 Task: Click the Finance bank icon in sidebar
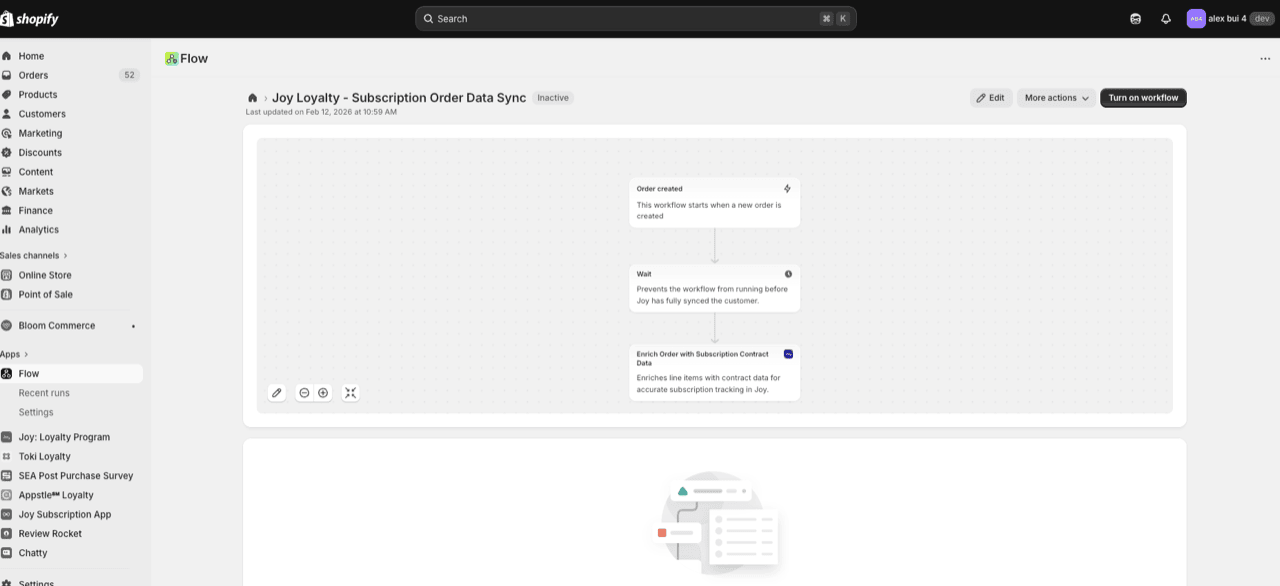[x=7, y=211]
